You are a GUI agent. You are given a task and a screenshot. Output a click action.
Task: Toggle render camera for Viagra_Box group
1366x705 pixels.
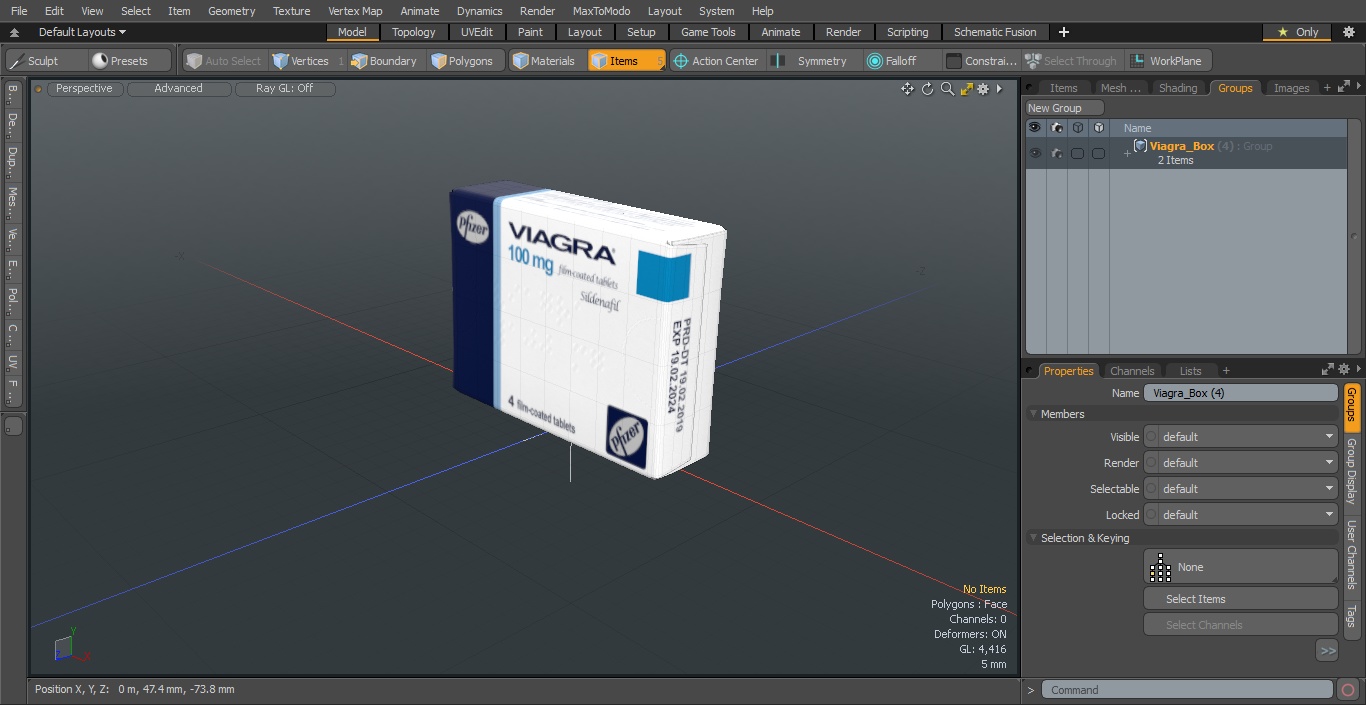click(x=1056, y=153)
